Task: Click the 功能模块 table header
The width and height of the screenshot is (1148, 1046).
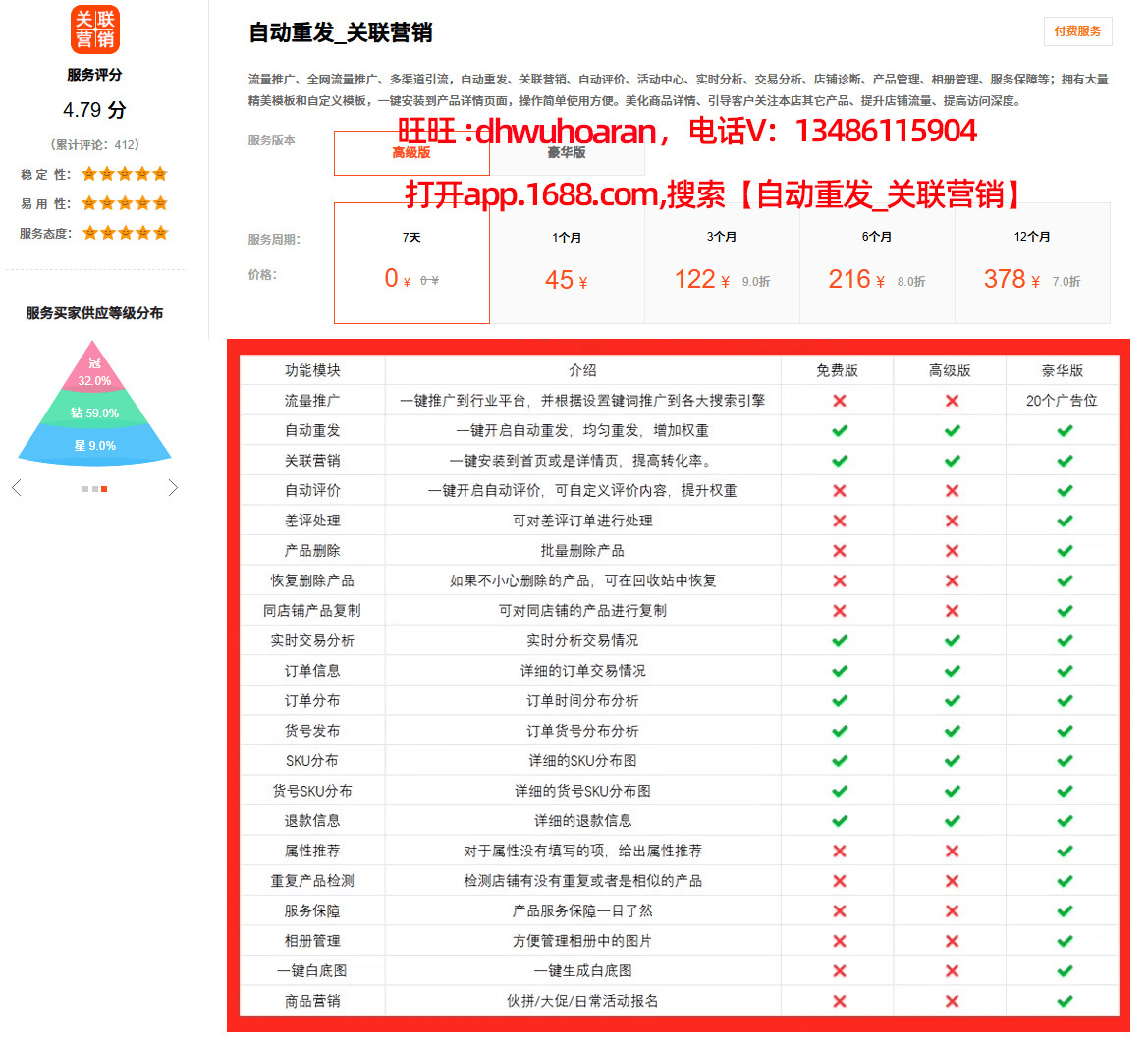Action: coord(312,370)
